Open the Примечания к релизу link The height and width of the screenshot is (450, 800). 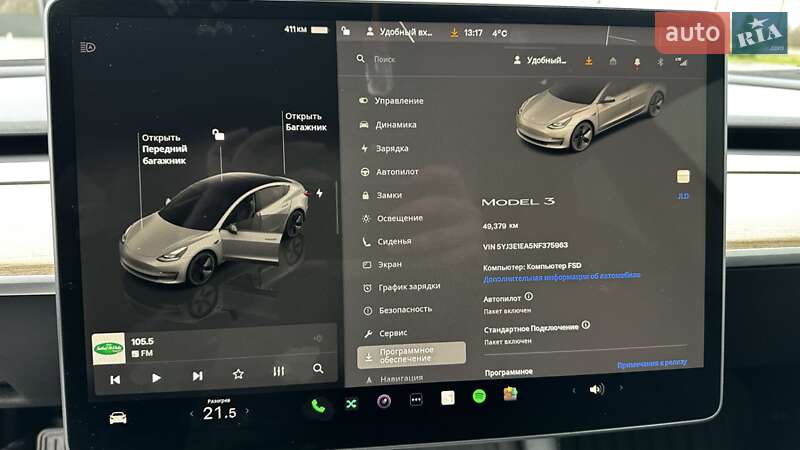point(652,363)
